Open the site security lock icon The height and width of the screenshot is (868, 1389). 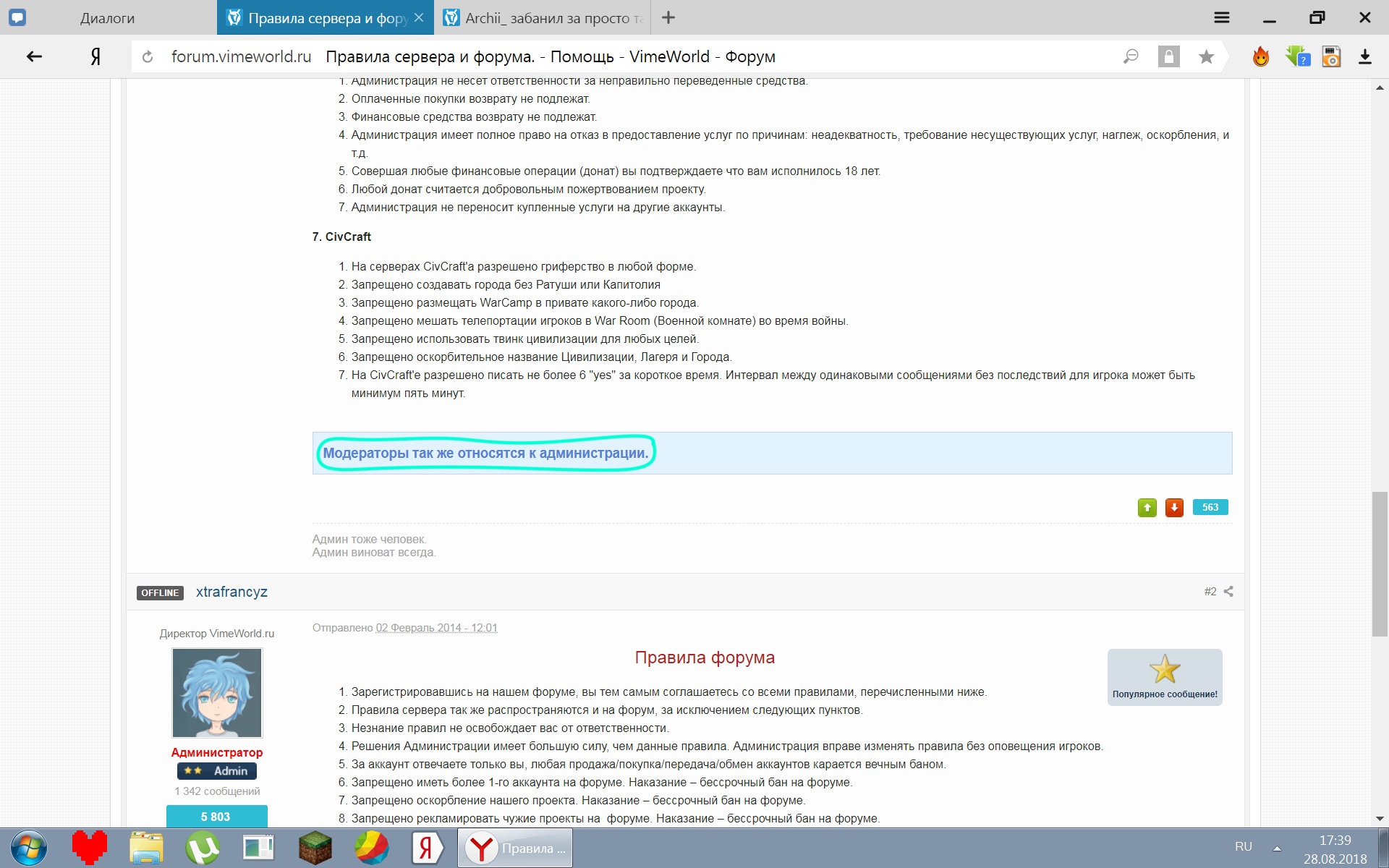click(1168, 56)
